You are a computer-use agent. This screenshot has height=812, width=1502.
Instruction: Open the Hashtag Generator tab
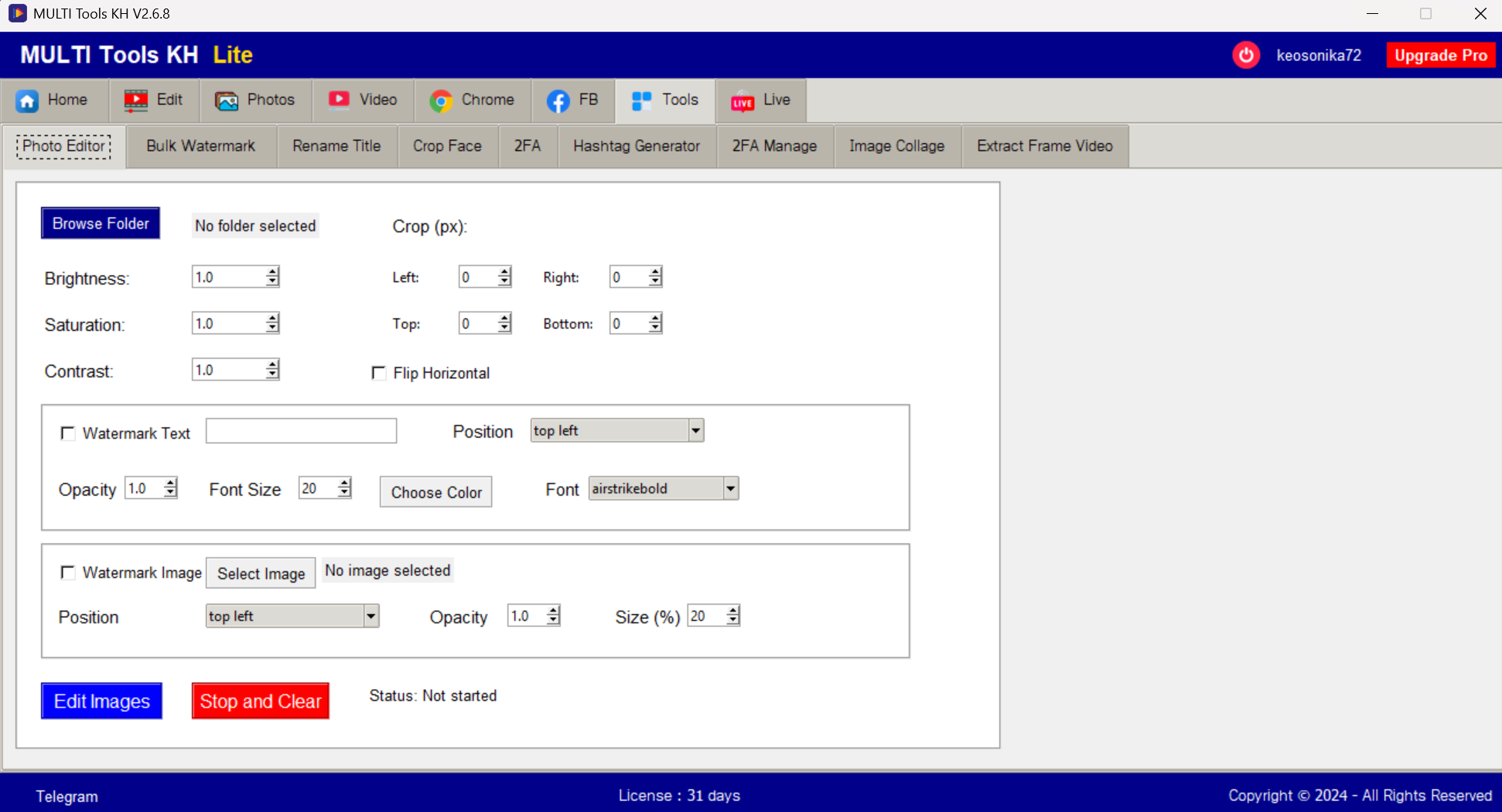point(636,145)
